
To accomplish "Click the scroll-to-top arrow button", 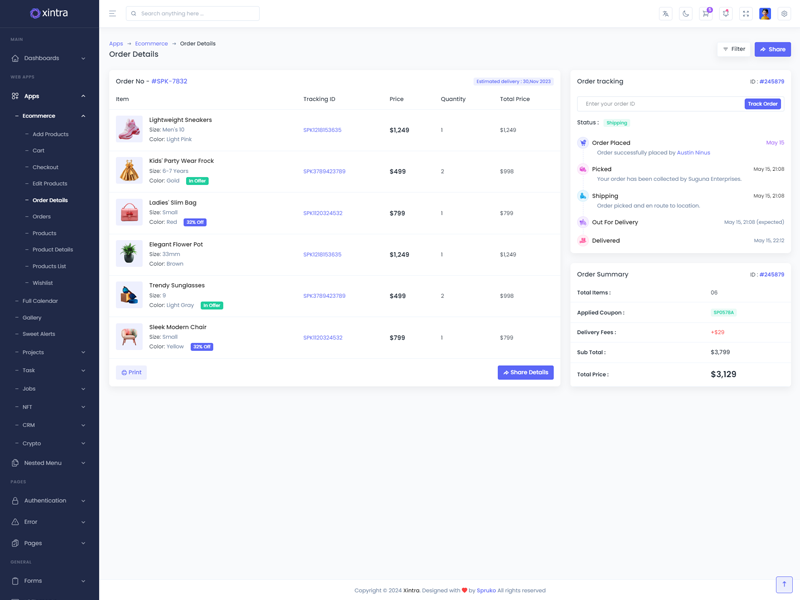I will [784, 584].
